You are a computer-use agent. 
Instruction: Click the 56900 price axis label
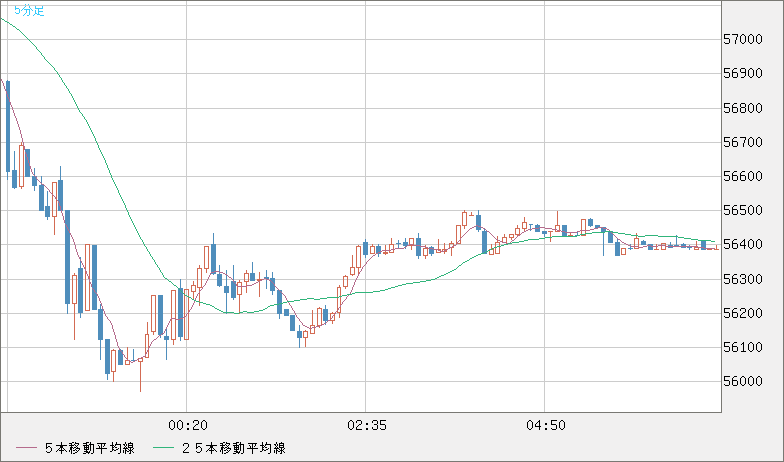point(743,74)
